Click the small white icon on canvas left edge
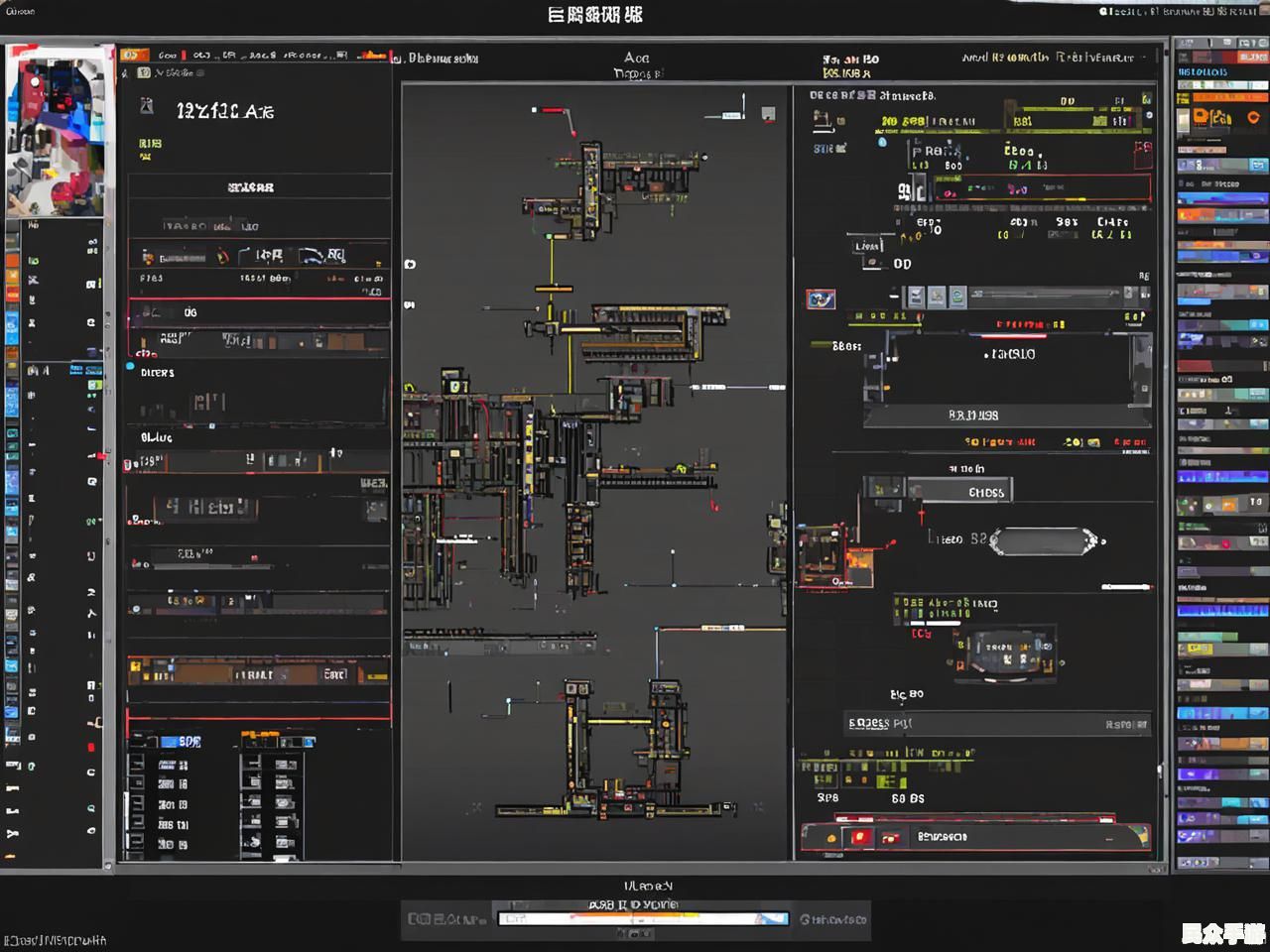The width and height of the screenshot is (1270, 952). (x=410, y=264)
